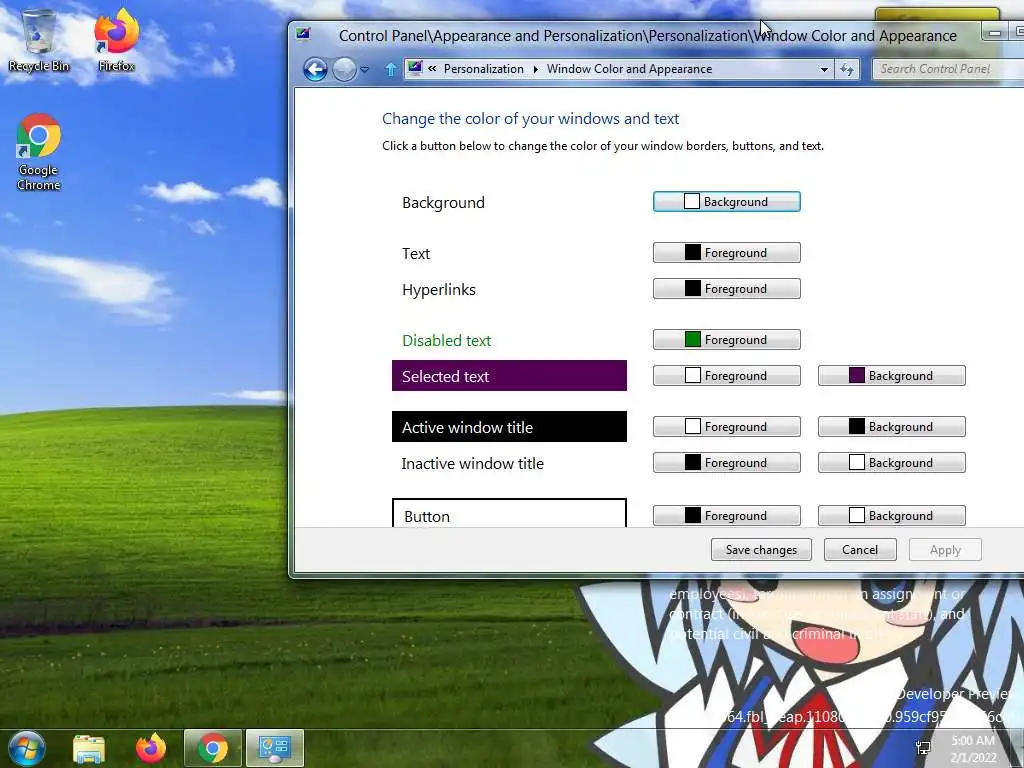Open File Explorer from the taskbar
This screenshot has height=768, width=1024.
pyautogui.click(x=89, y=748)
